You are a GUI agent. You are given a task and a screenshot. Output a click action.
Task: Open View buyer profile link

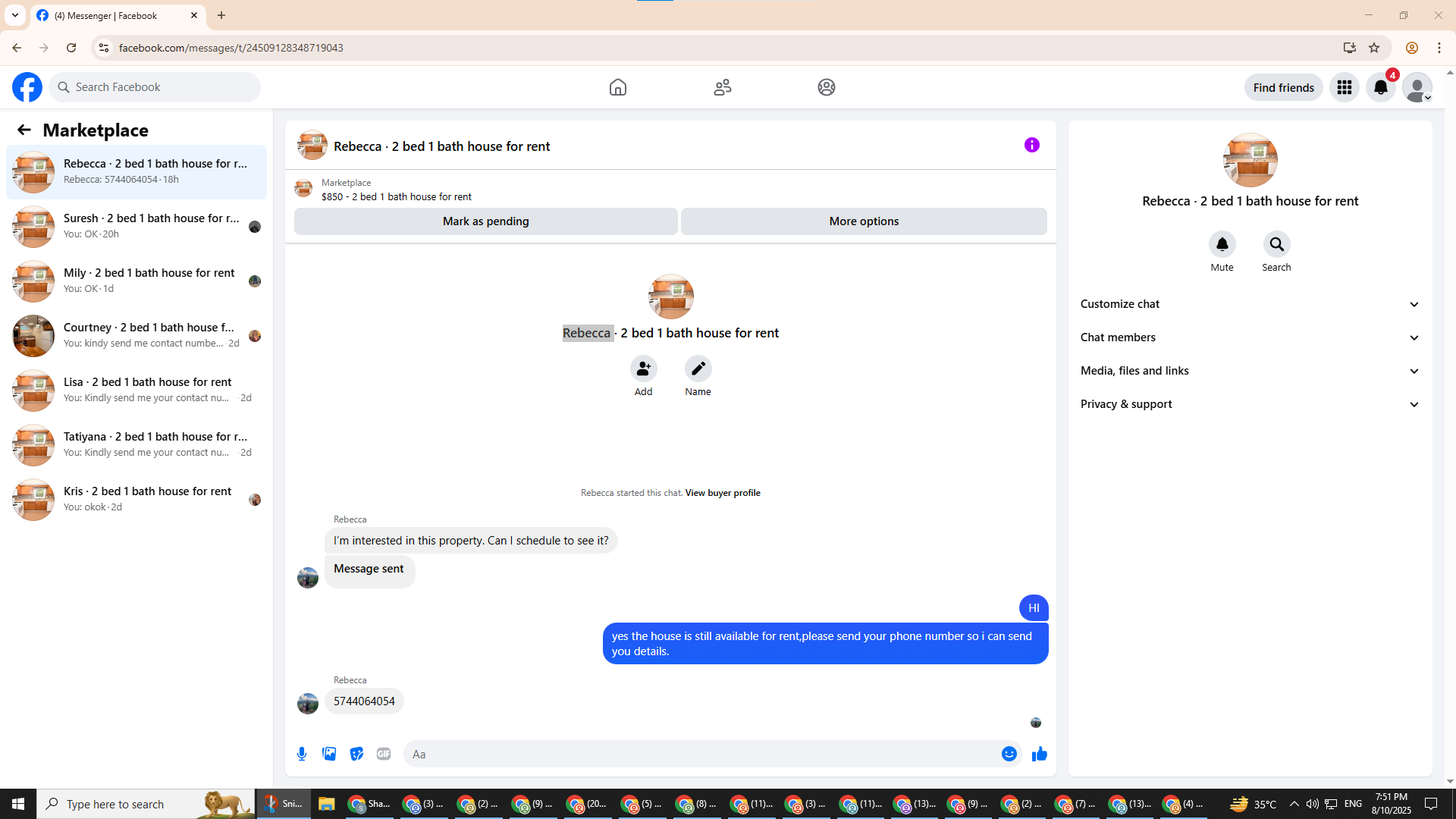coord(722,493)
